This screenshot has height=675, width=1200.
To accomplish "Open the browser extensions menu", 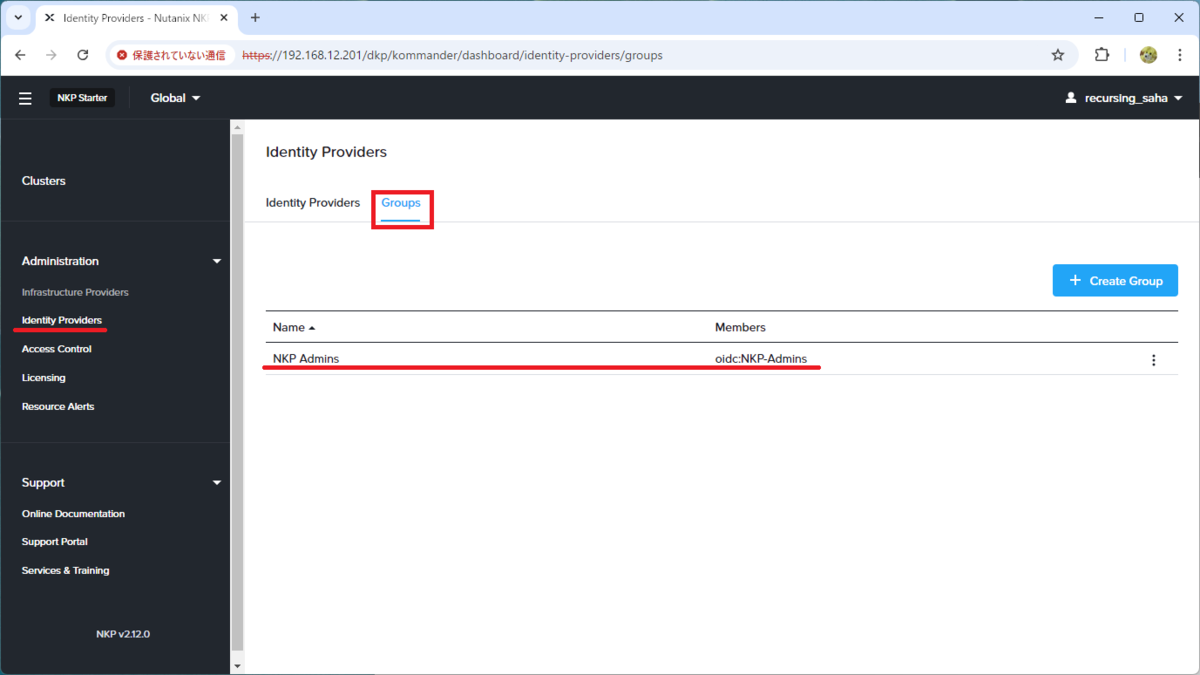I will pyautogui.click(x=1102, y=55).
